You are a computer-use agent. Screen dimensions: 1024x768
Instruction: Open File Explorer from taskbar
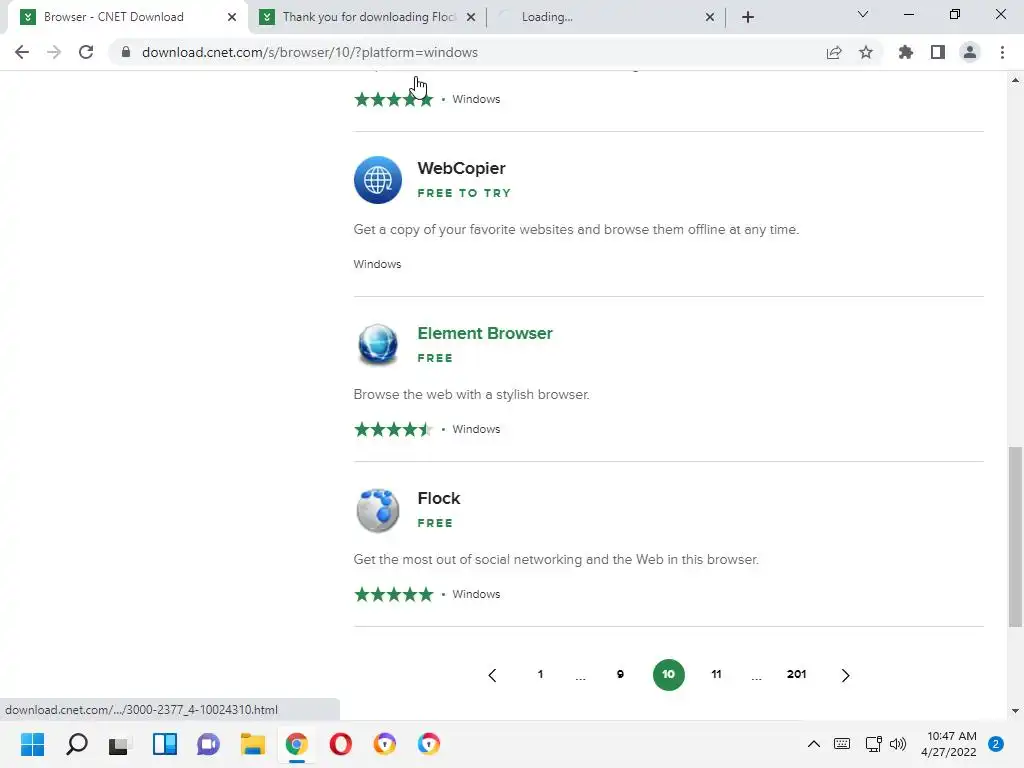(253, 744)
